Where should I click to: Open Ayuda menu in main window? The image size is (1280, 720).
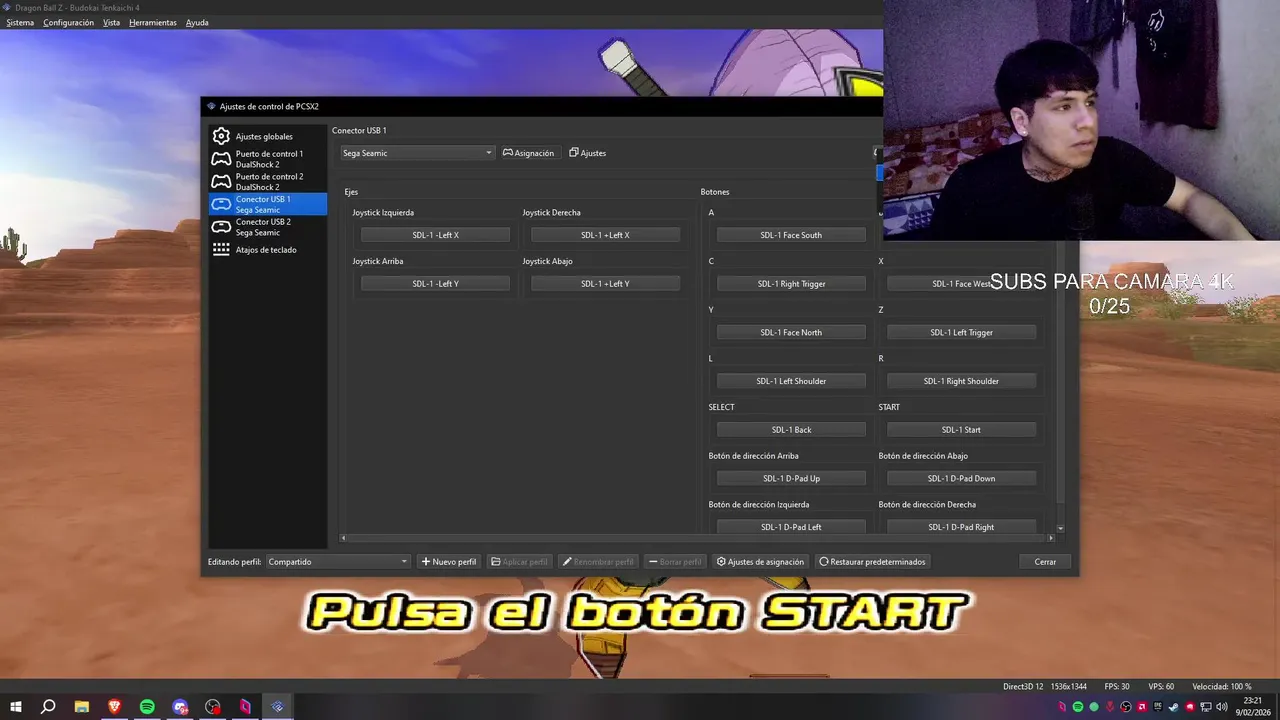(x=197, y=22)
